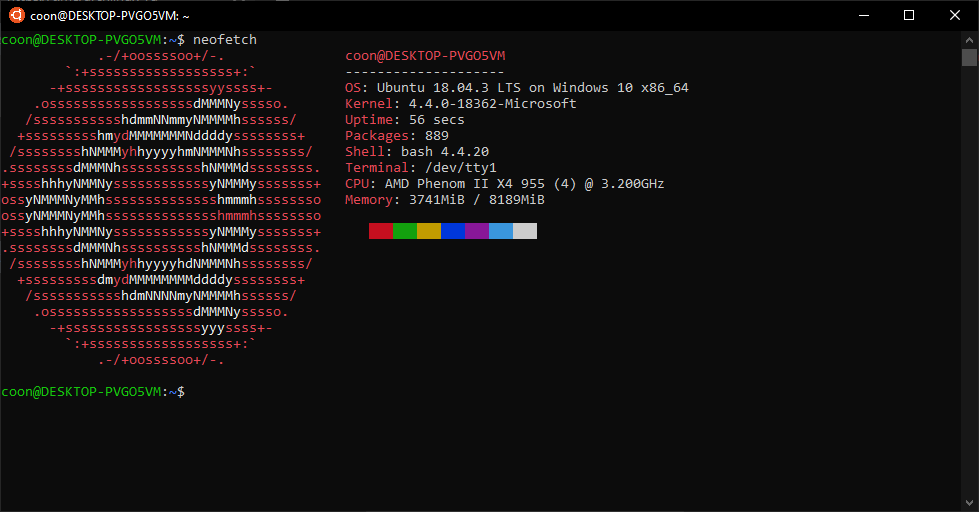Close the Ubuntu terminal window
979x512 pixels.
point(955,15)
